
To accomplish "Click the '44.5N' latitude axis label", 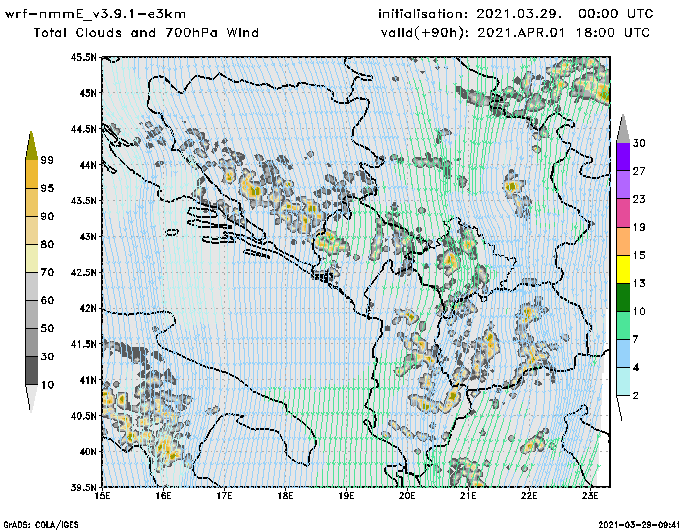I will pyautogui.click(x=83, y=129).
